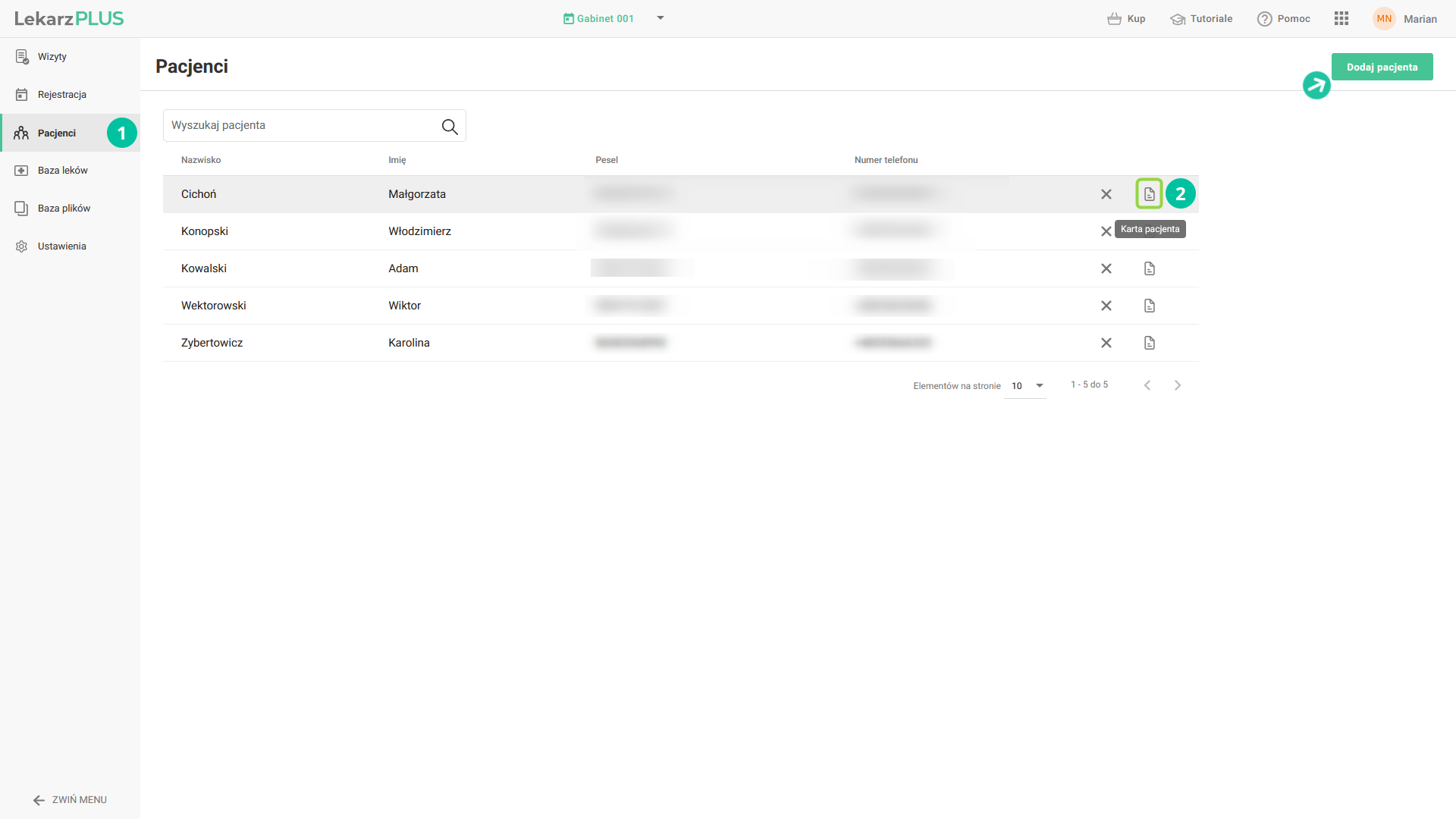The image size is (1456, 819).
Task: Open the apps grid icon
Action: tap(1341, 19)
